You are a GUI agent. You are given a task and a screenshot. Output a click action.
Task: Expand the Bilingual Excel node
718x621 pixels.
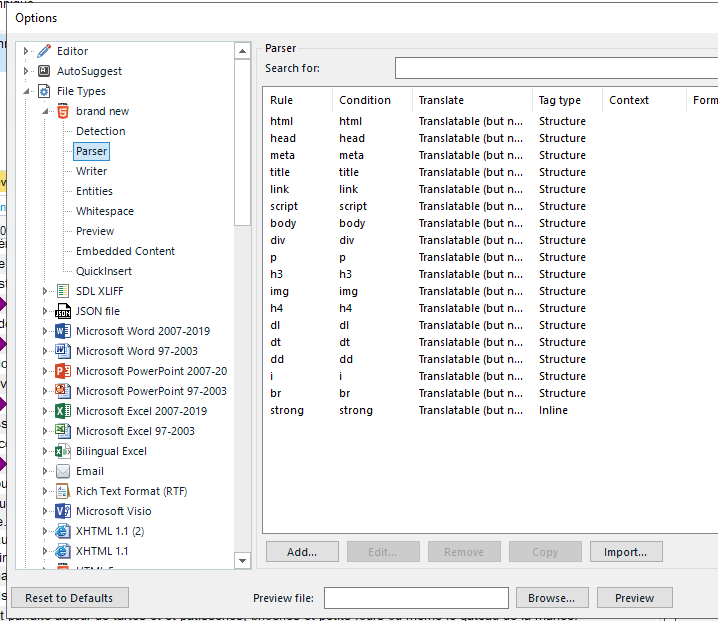click(45, 451)
